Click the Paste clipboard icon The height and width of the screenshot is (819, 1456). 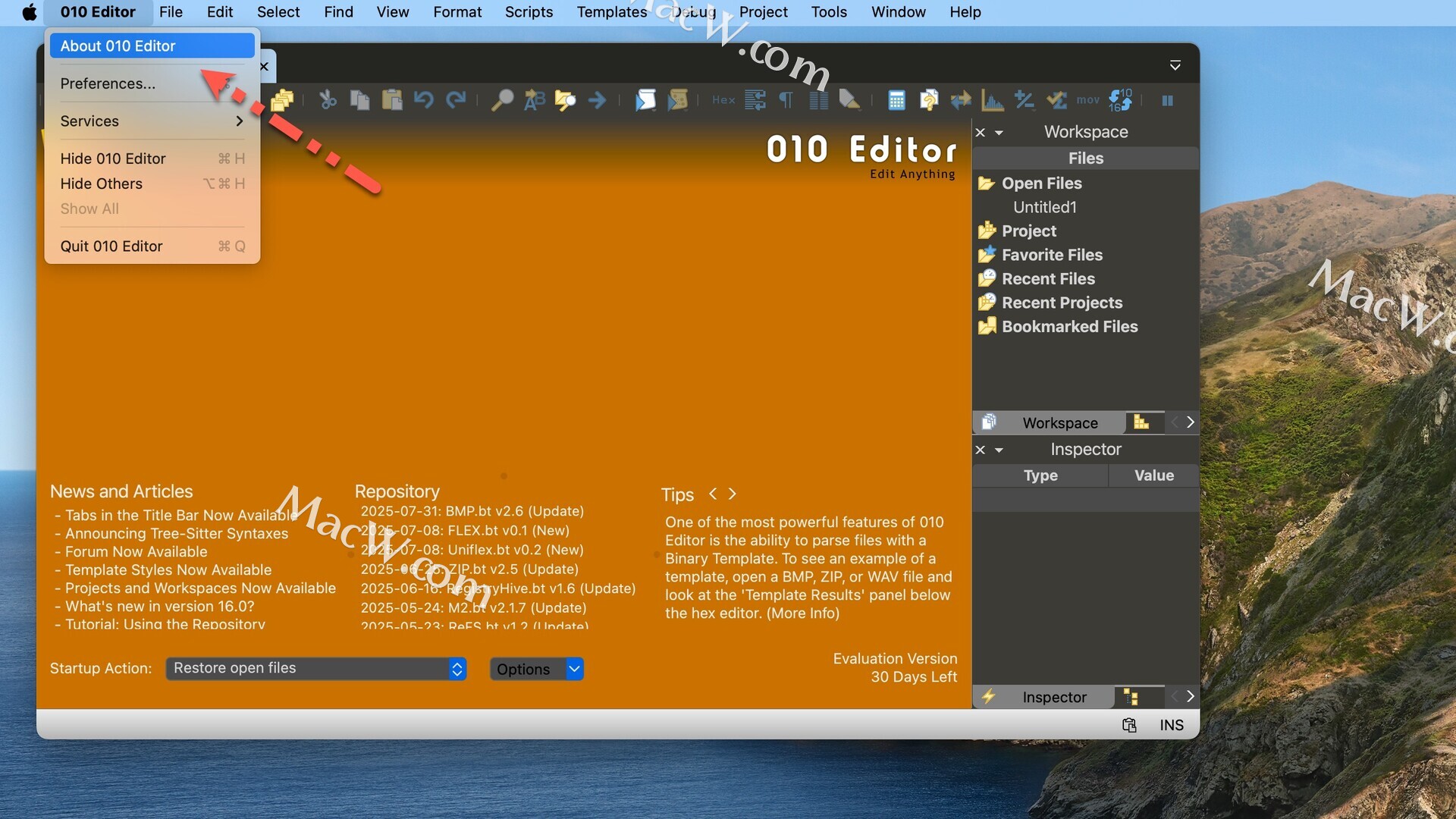(x=392, y=100)
